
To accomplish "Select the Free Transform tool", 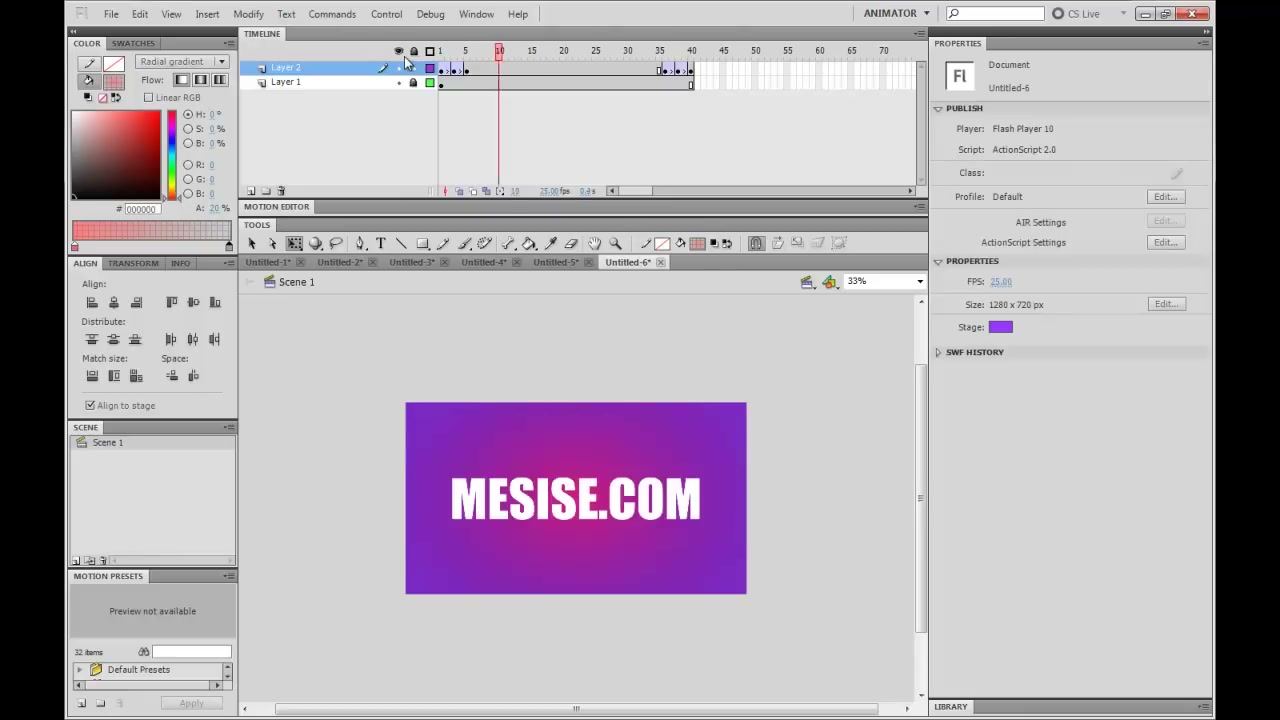I will click(x=294, y=243).
